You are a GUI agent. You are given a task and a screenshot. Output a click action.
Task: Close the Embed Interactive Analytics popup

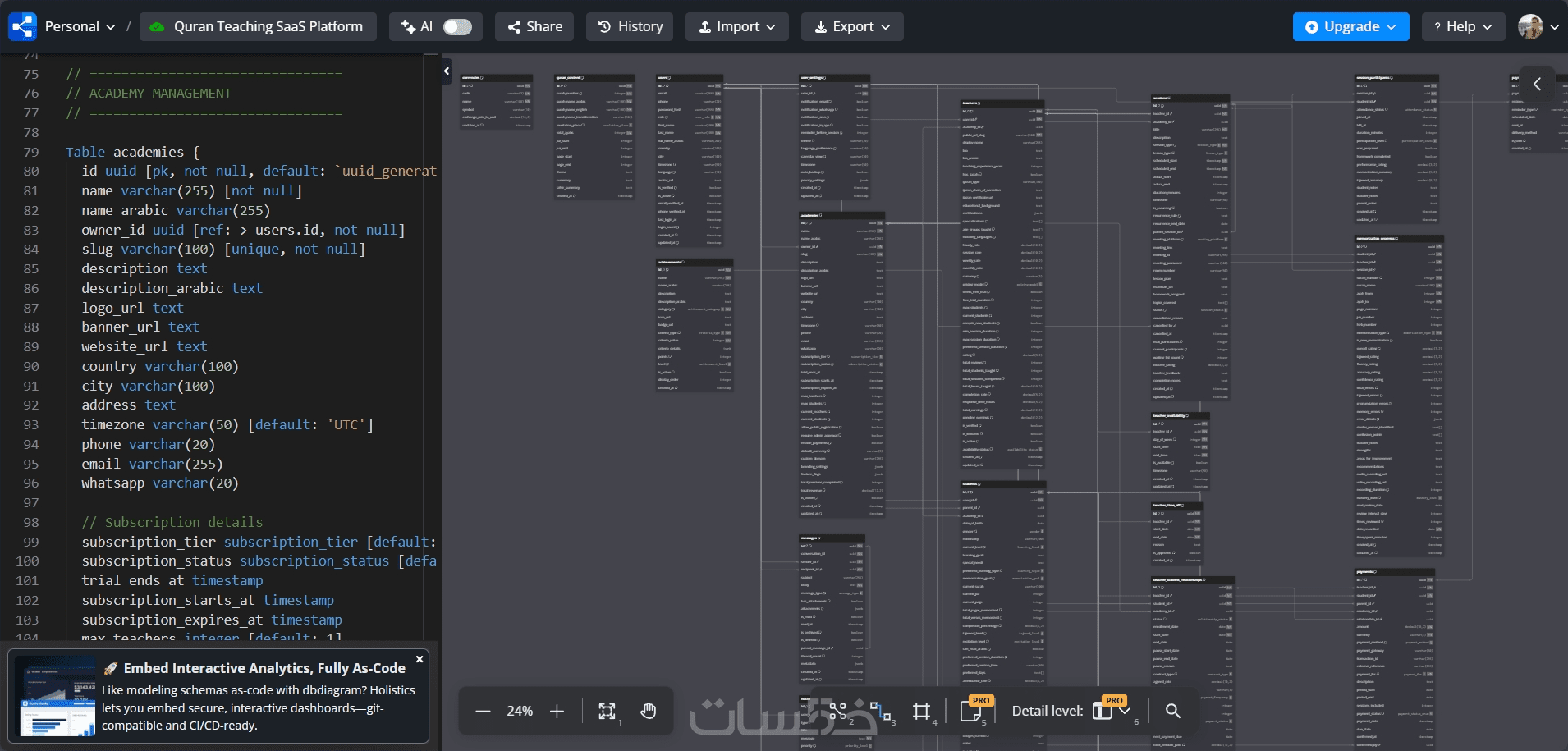pyautogui.click(x=420, y=659)
